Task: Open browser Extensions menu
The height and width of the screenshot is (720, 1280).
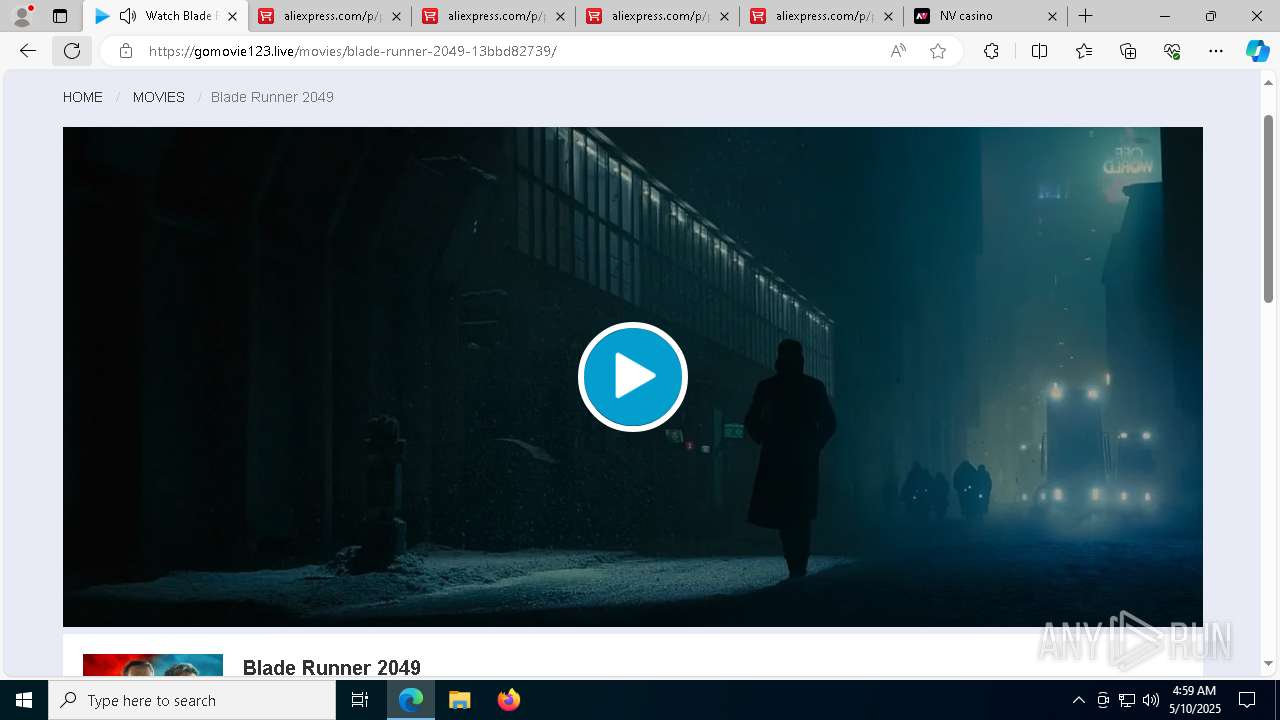Action: (x=991, y=51)
